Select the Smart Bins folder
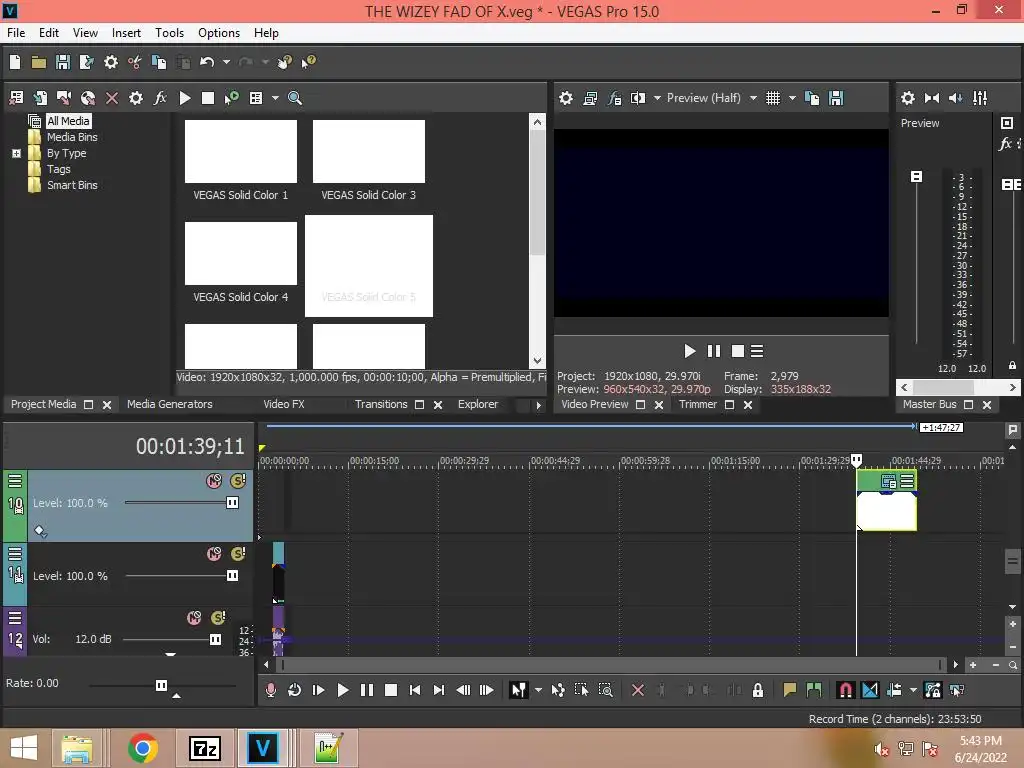 [72, 185]
